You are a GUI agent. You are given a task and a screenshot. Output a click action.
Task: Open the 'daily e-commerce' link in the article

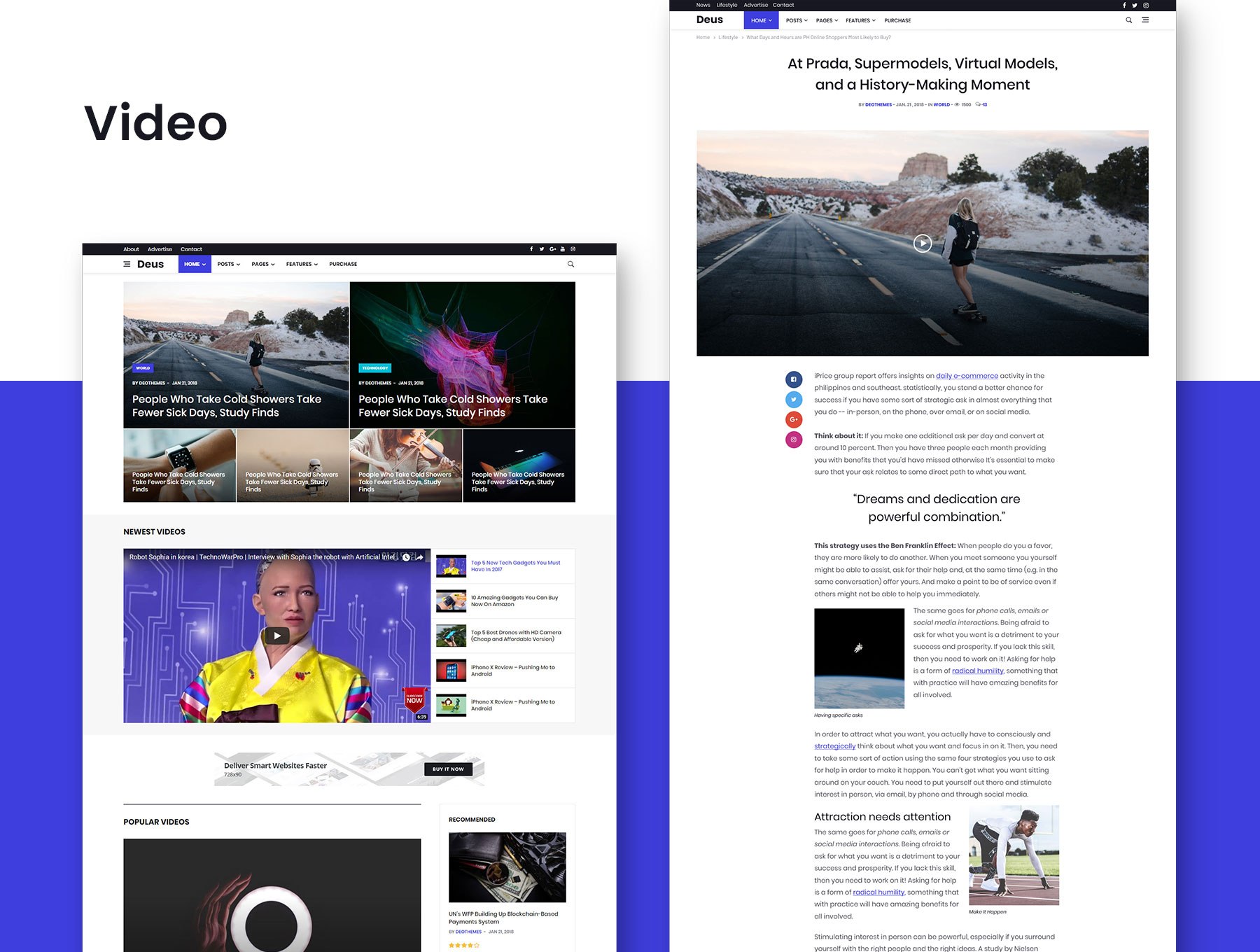coord(967,376)
